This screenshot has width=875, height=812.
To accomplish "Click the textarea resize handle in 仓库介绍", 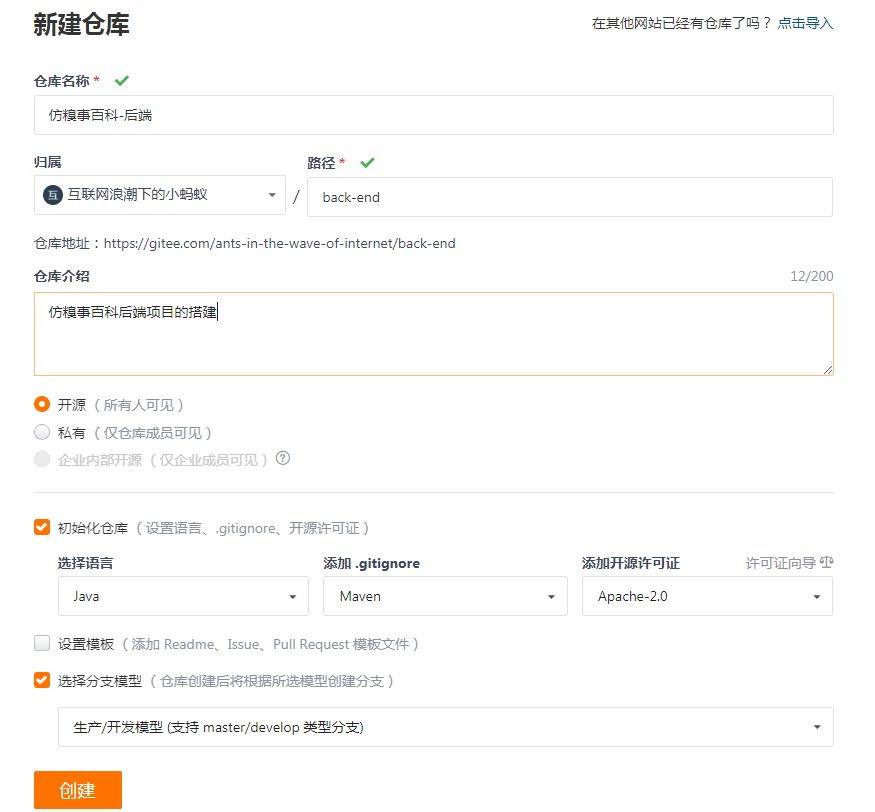I will click(828, 370).
